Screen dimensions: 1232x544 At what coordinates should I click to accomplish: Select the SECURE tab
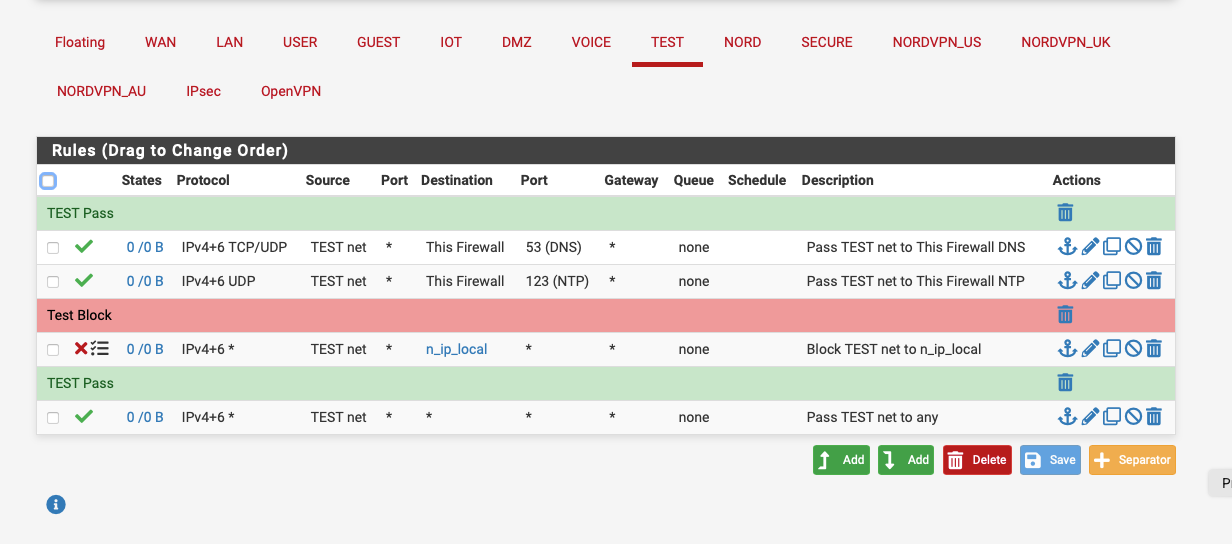coord(827,42)
